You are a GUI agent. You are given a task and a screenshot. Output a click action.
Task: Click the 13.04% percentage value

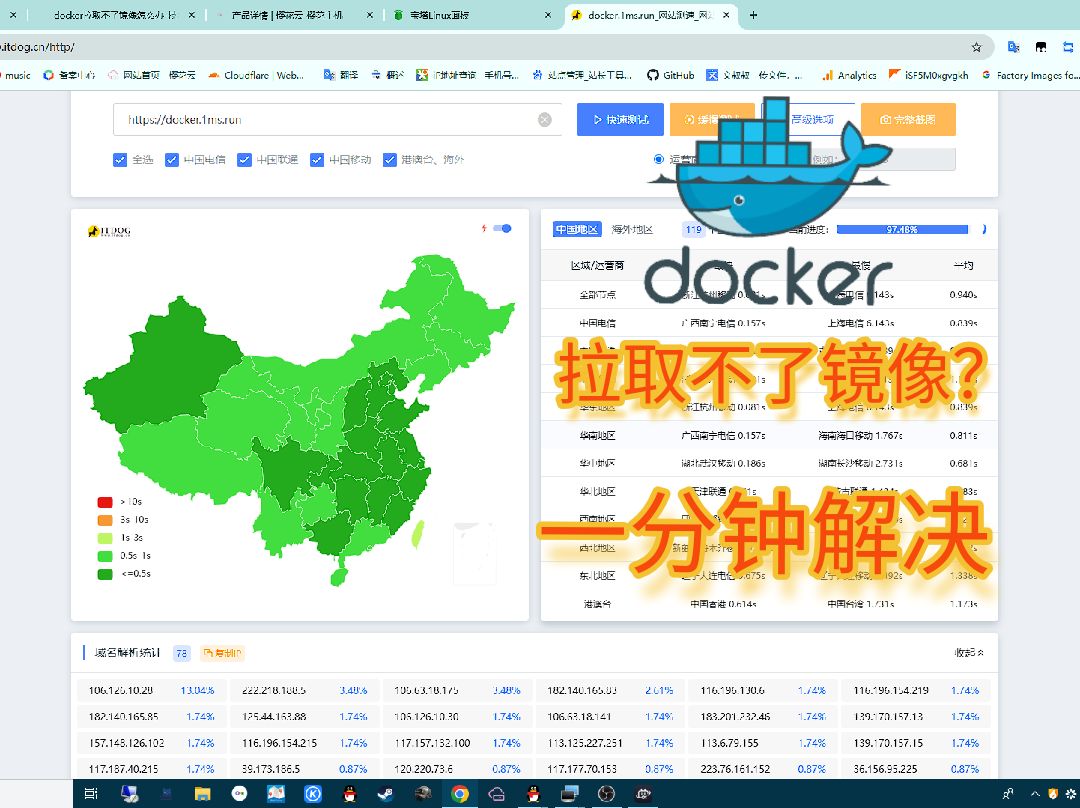tap(197, 690)
